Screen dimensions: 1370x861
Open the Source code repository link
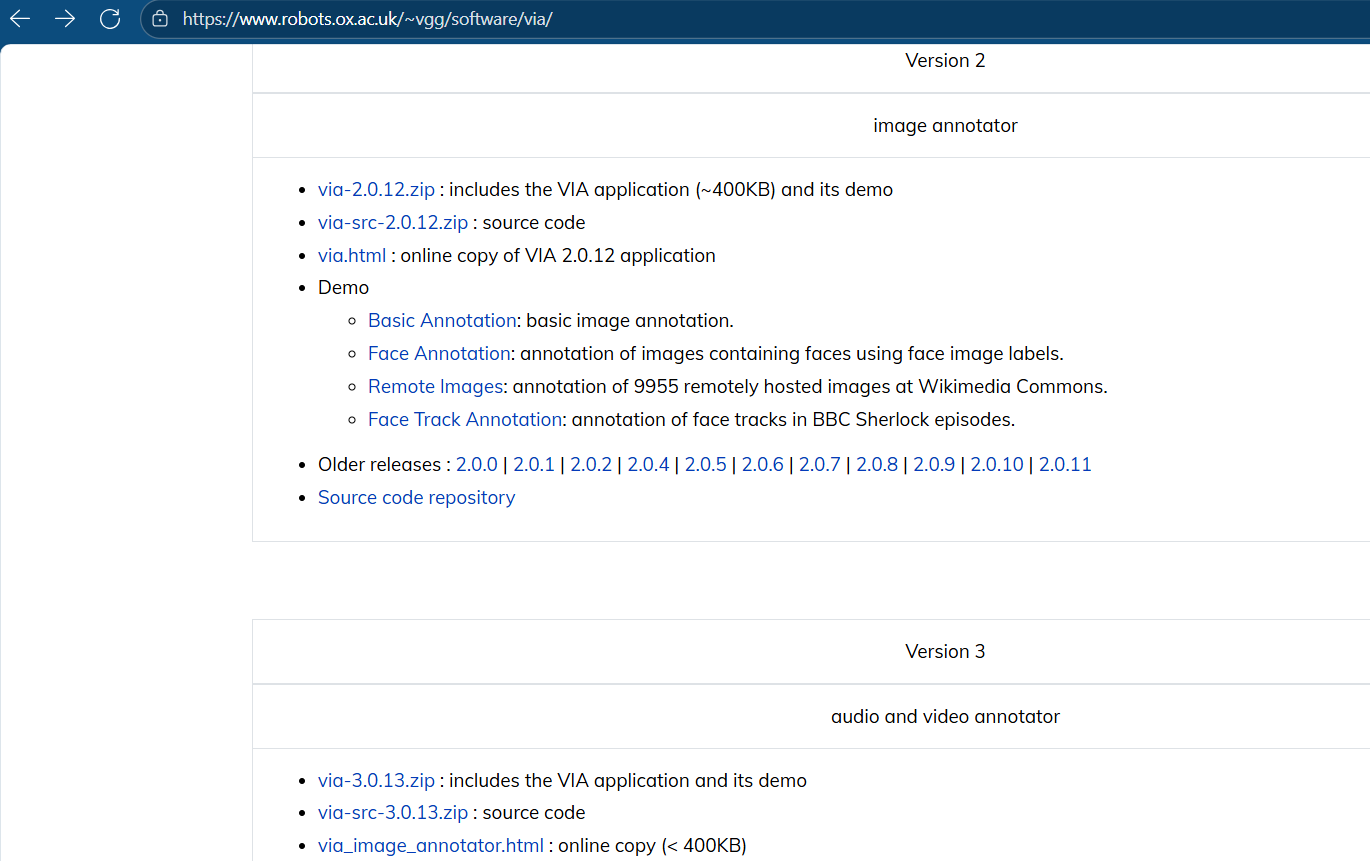click(416, 497)
